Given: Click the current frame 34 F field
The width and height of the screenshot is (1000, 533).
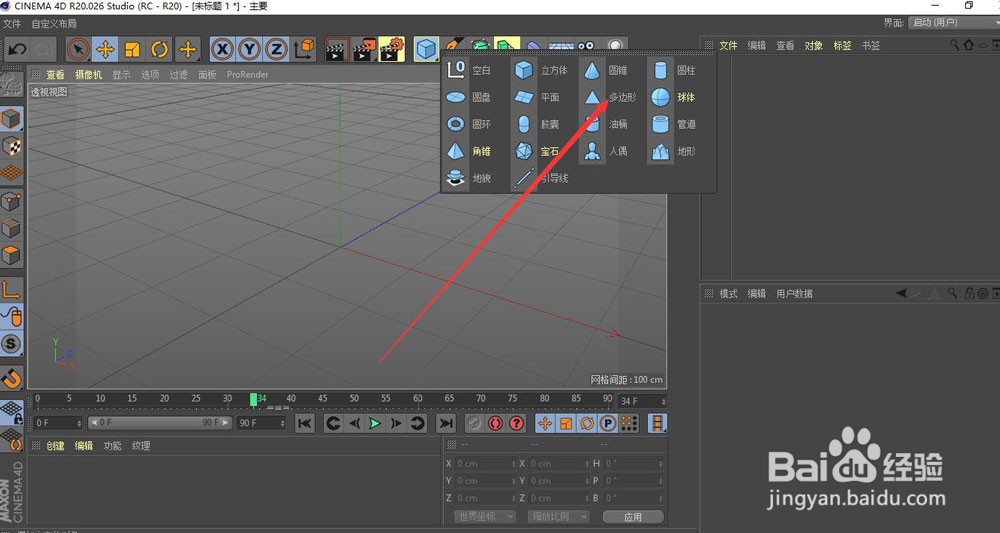Looking at the screenshot, I should [x=642, y=401].
